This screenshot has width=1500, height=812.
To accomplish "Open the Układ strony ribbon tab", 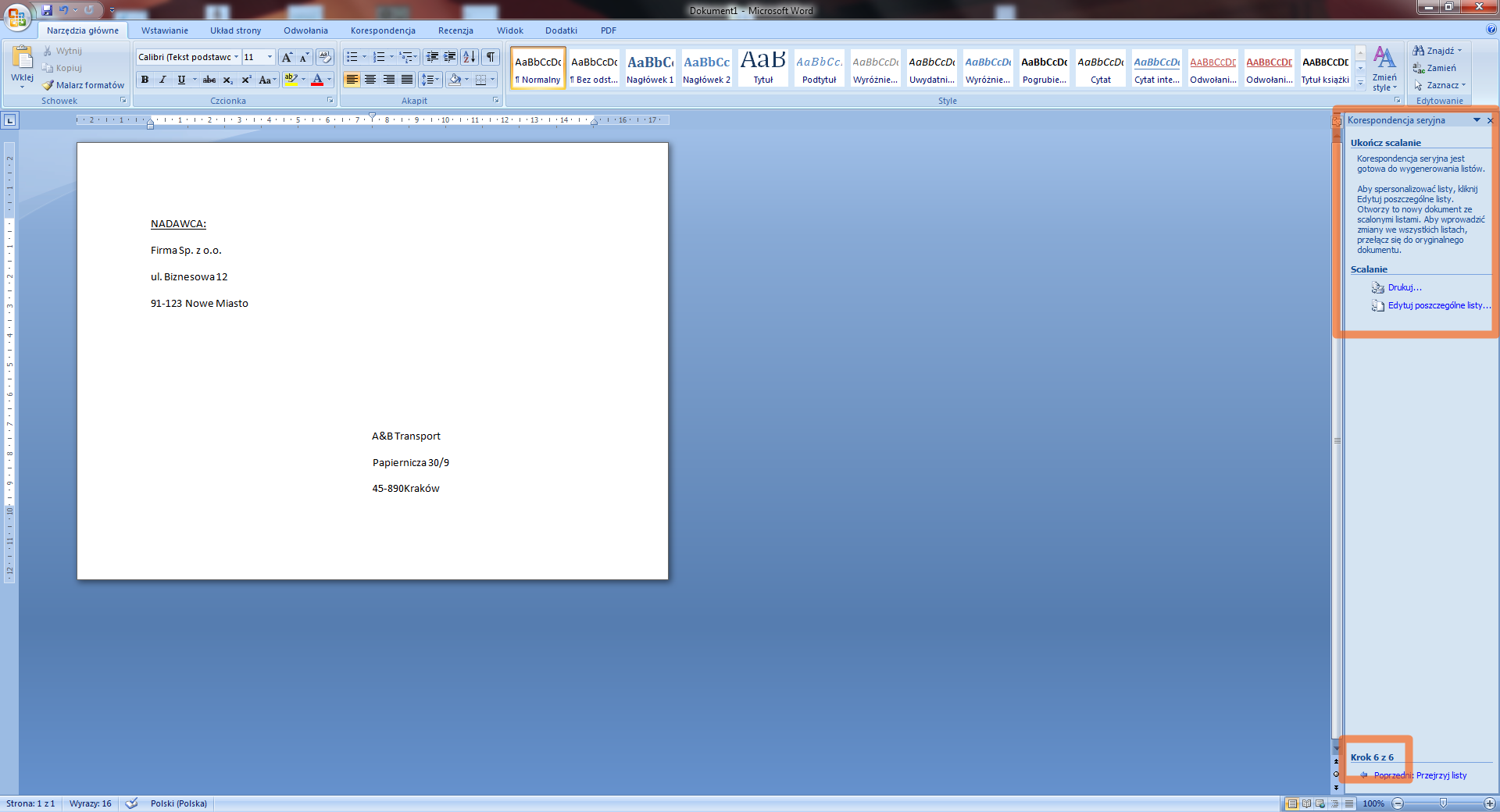I will (235, 30).
